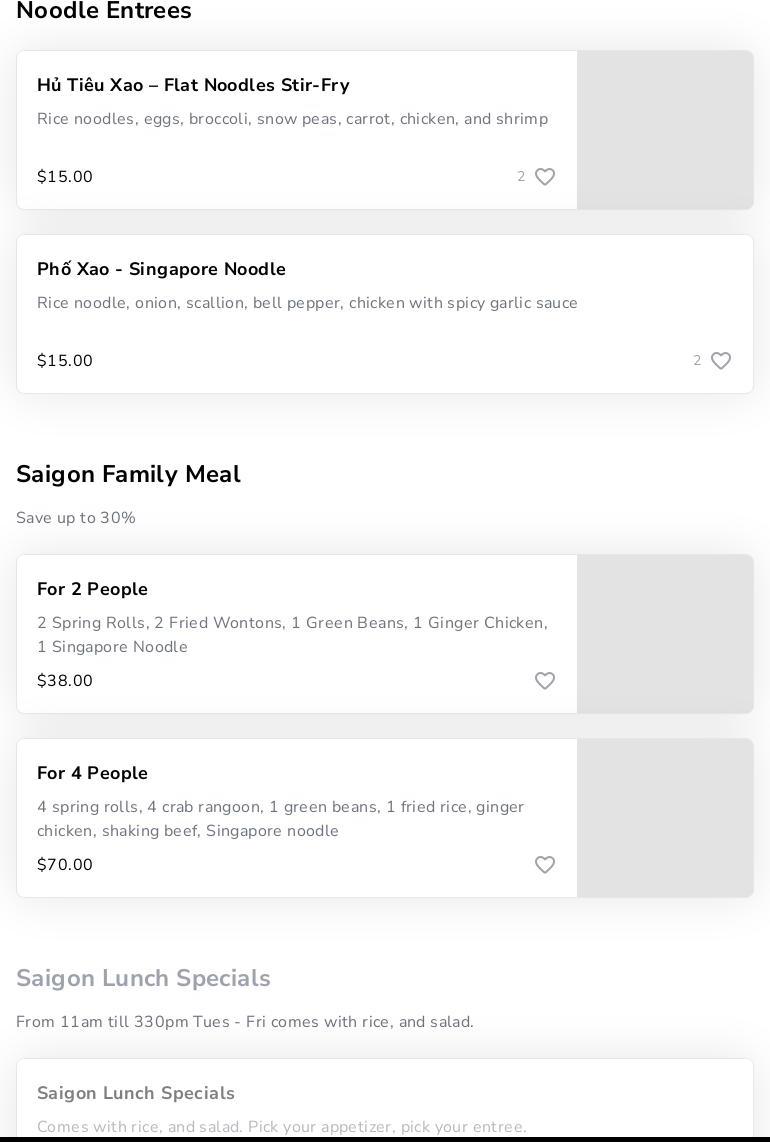
Task: Click the For 2 People image placeholder
Action: pyautogui.click(x=665, y=634)
